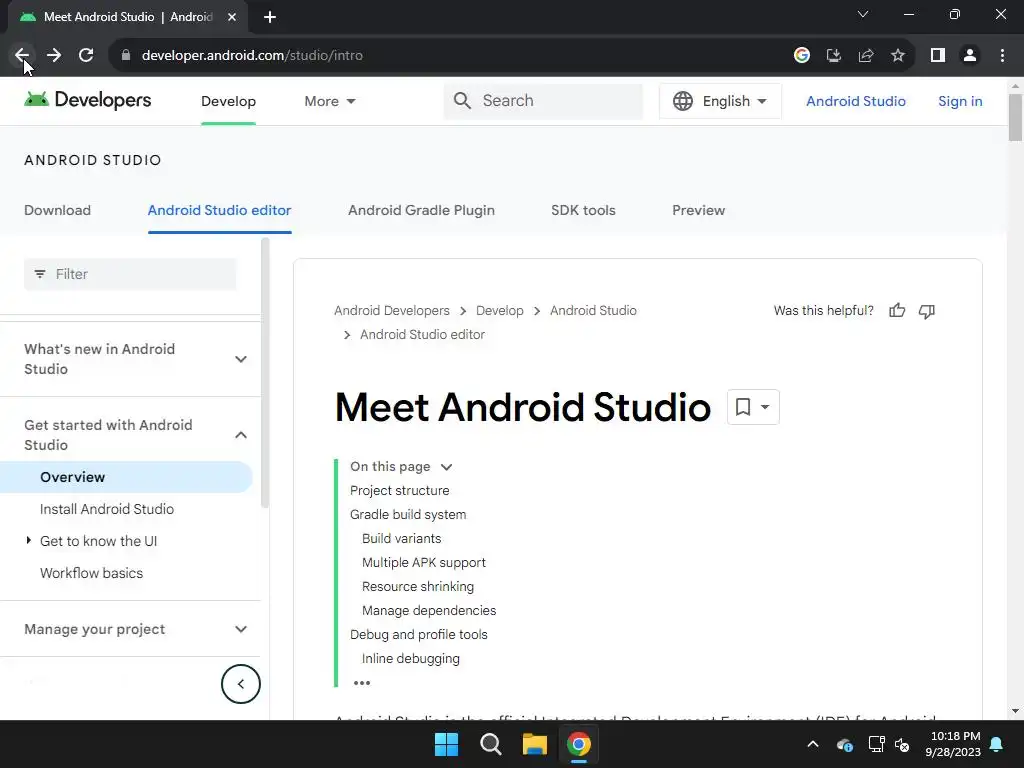Open the bookmark dropdown next to page title
This screenshot has height=768, width=1024.
753,407
